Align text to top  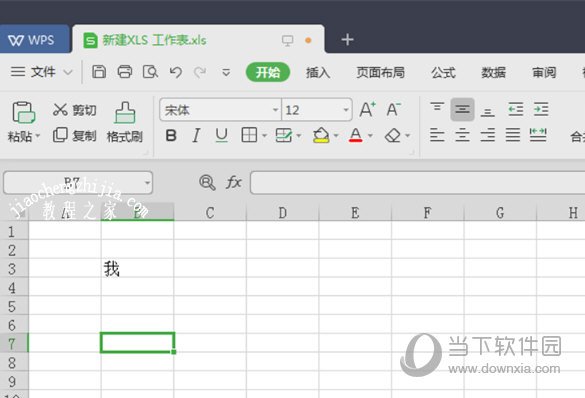pyautogui.click(x=437, y=108)
